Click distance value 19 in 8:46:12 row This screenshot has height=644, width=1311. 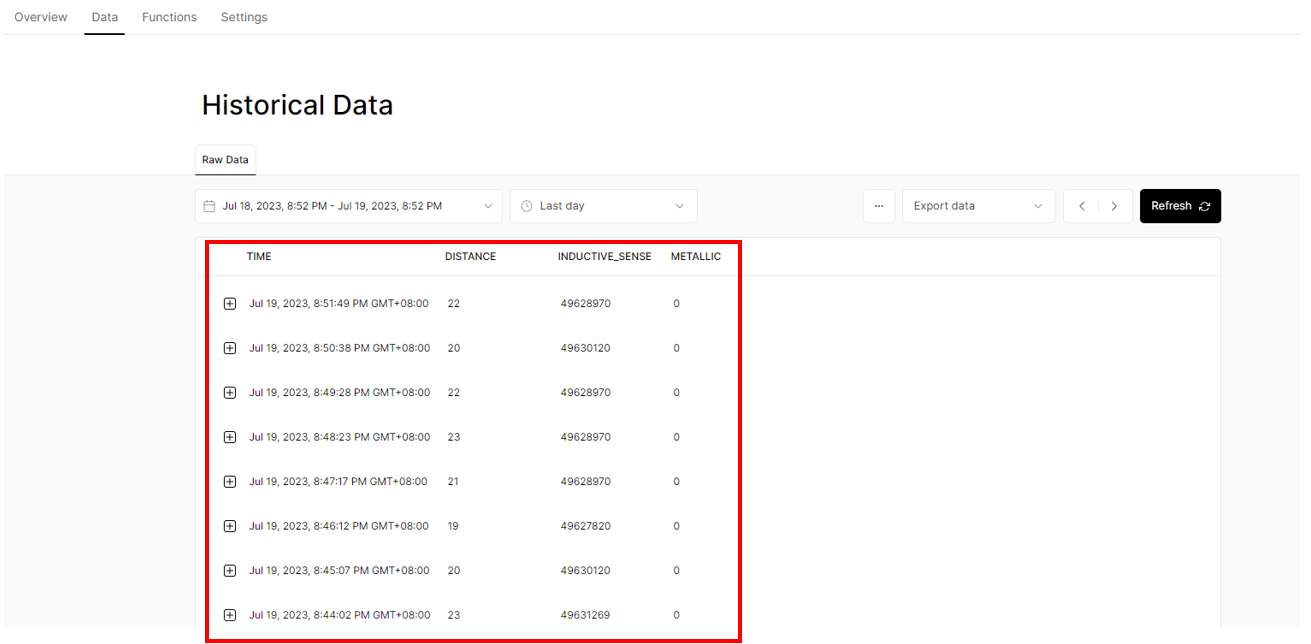point(453,526)
